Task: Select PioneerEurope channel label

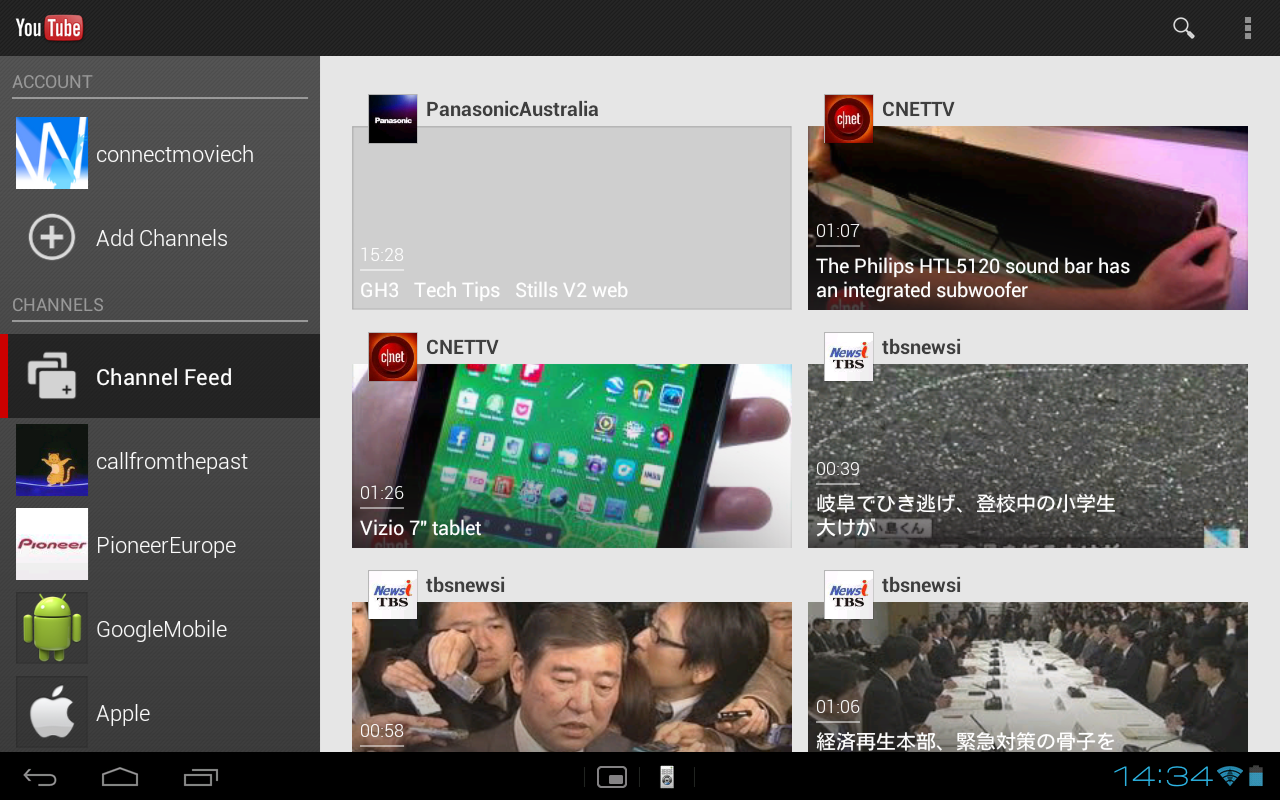Action: (x=166, y=545)
